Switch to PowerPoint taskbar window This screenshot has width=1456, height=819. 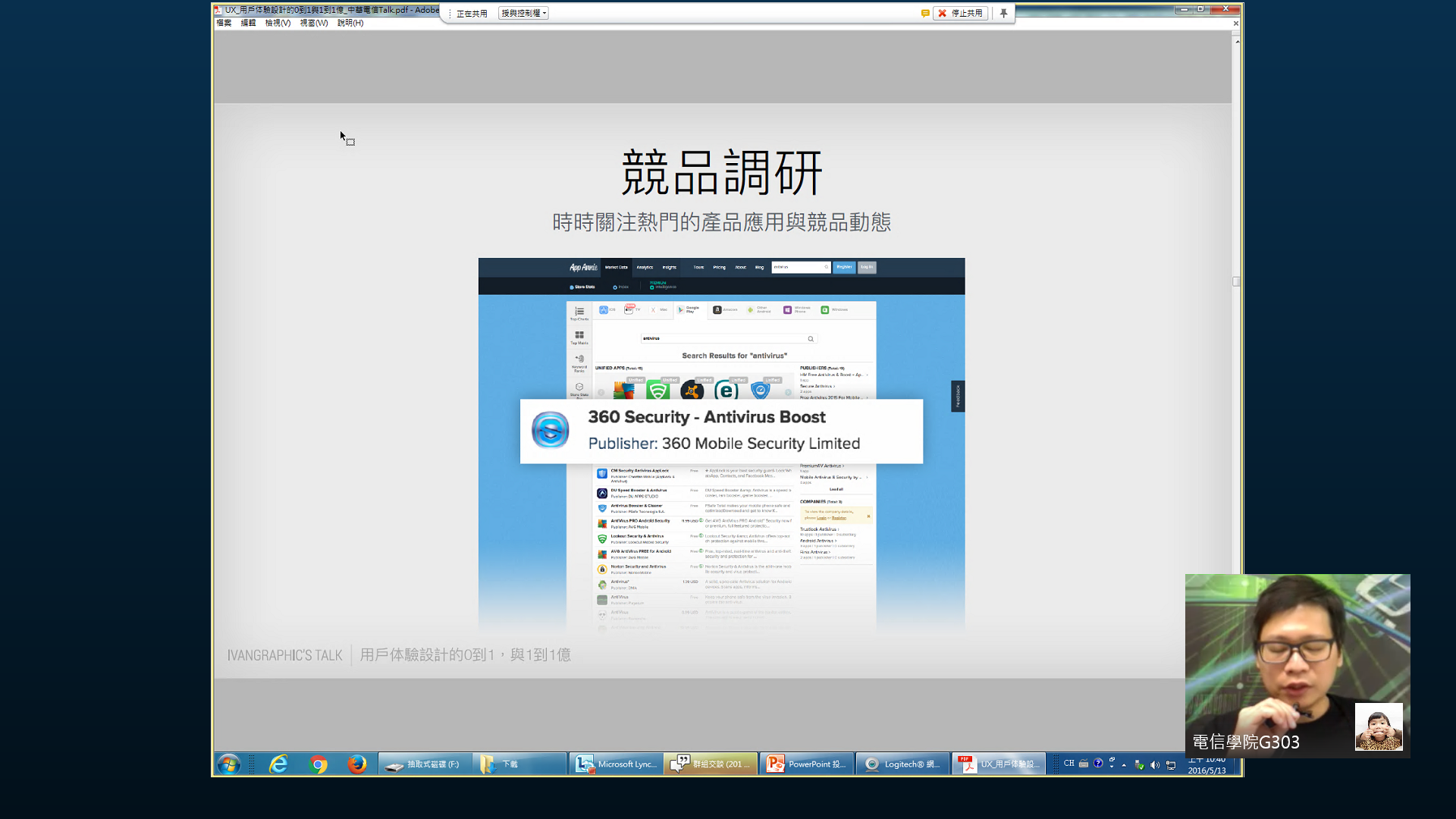click(x=806, y=764)
